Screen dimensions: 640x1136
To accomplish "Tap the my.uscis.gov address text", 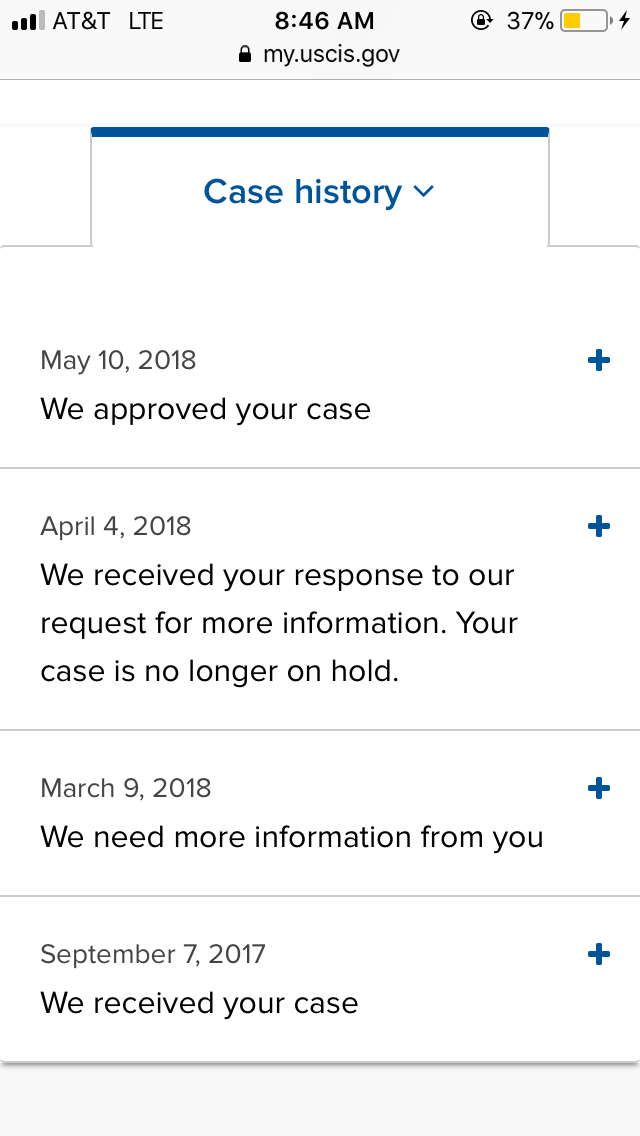I will click(331, 54).
